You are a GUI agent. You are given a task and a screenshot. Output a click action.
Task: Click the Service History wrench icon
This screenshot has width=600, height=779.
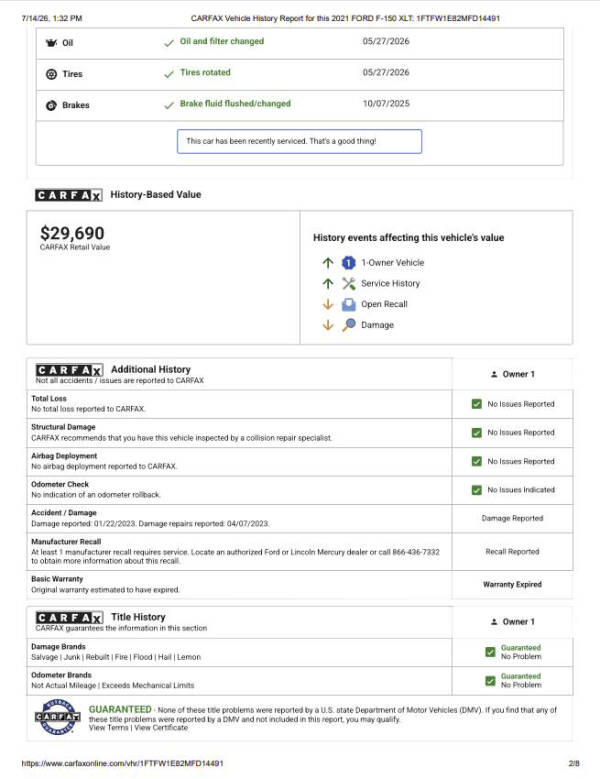point(349,283)
